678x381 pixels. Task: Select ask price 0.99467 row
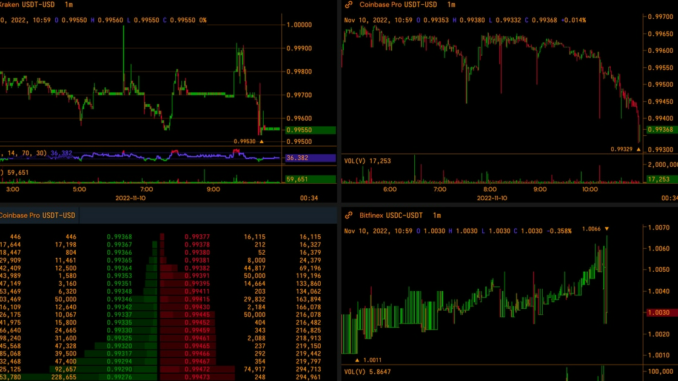tap(197, 362)
